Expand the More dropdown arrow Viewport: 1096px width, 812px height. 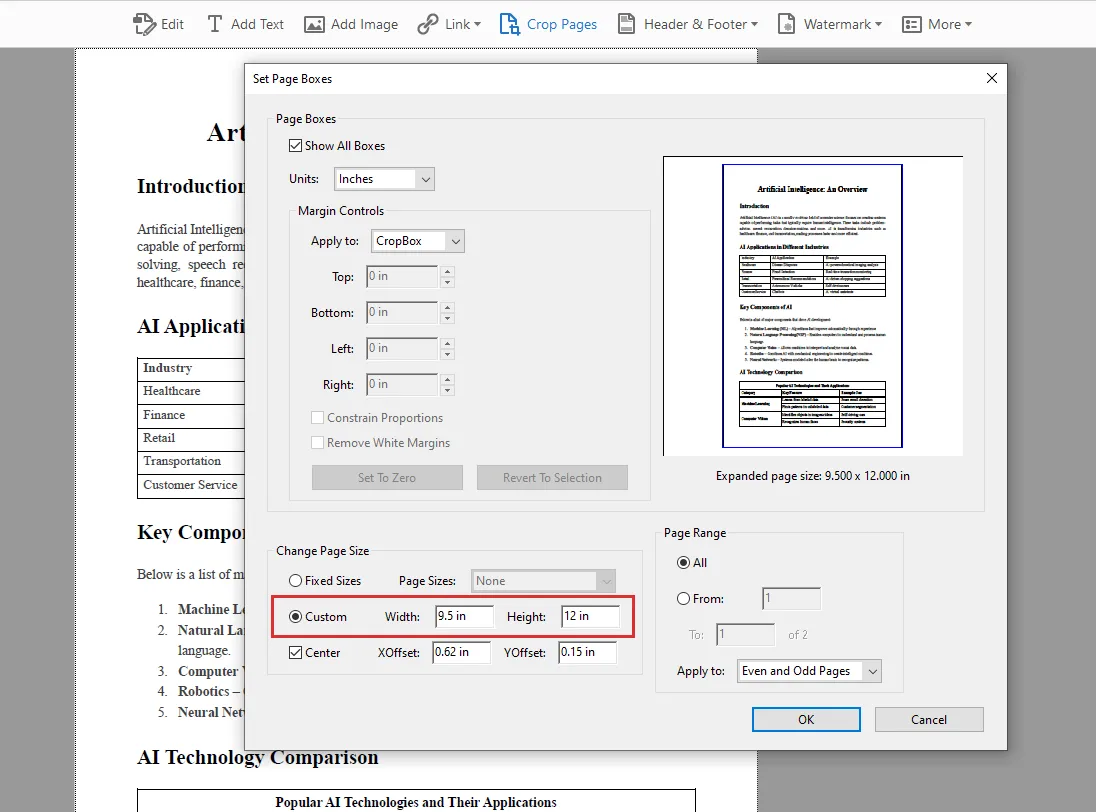tap(968, 24)
